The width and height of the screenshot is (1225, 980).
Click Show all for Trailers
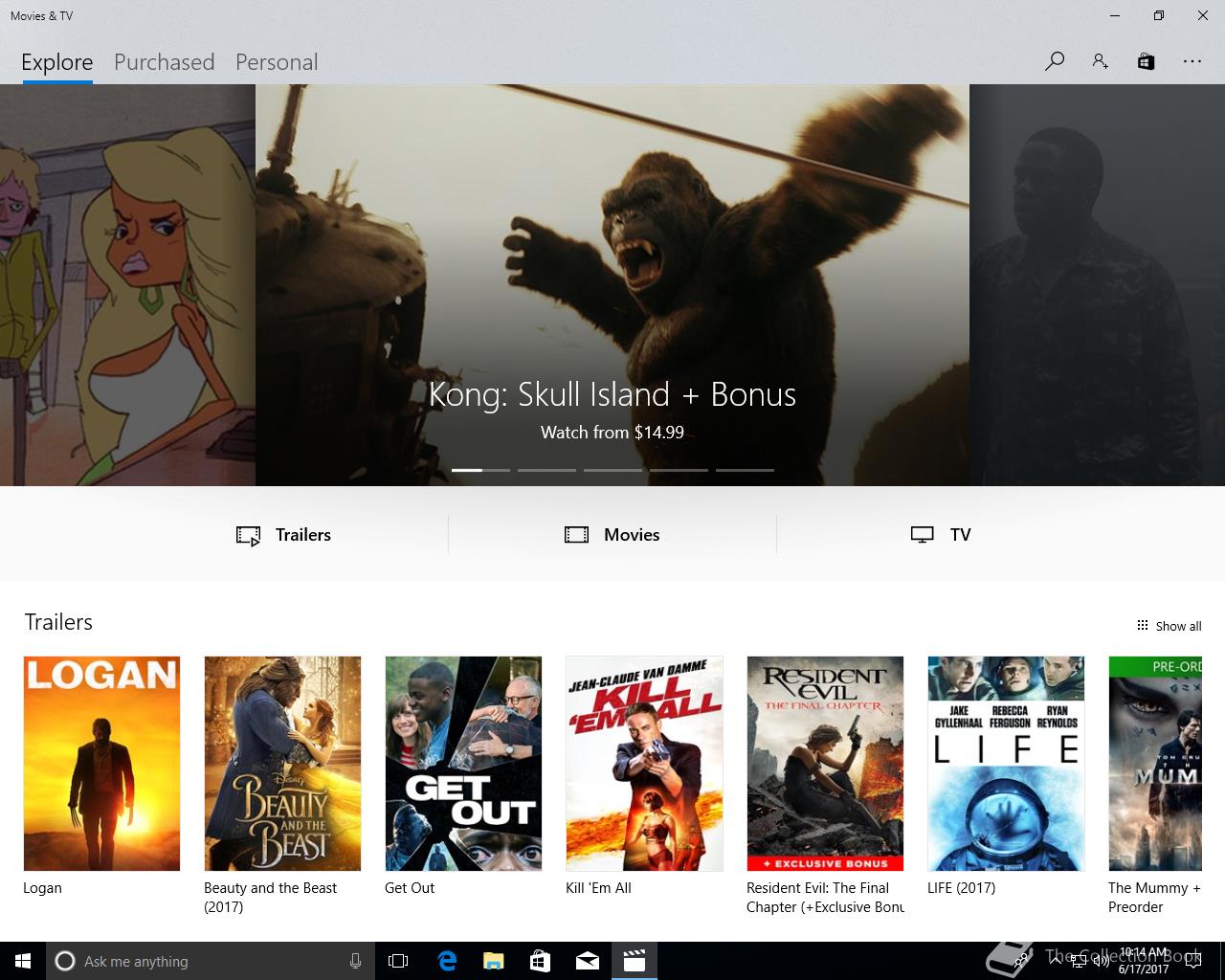pyautogui.click(x=1169, y=626)
